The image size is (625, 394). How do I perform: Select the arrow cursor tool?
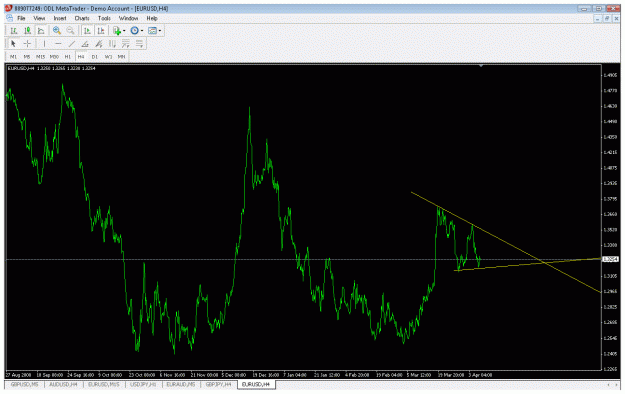pyautogui.click(x=14, y=43)
